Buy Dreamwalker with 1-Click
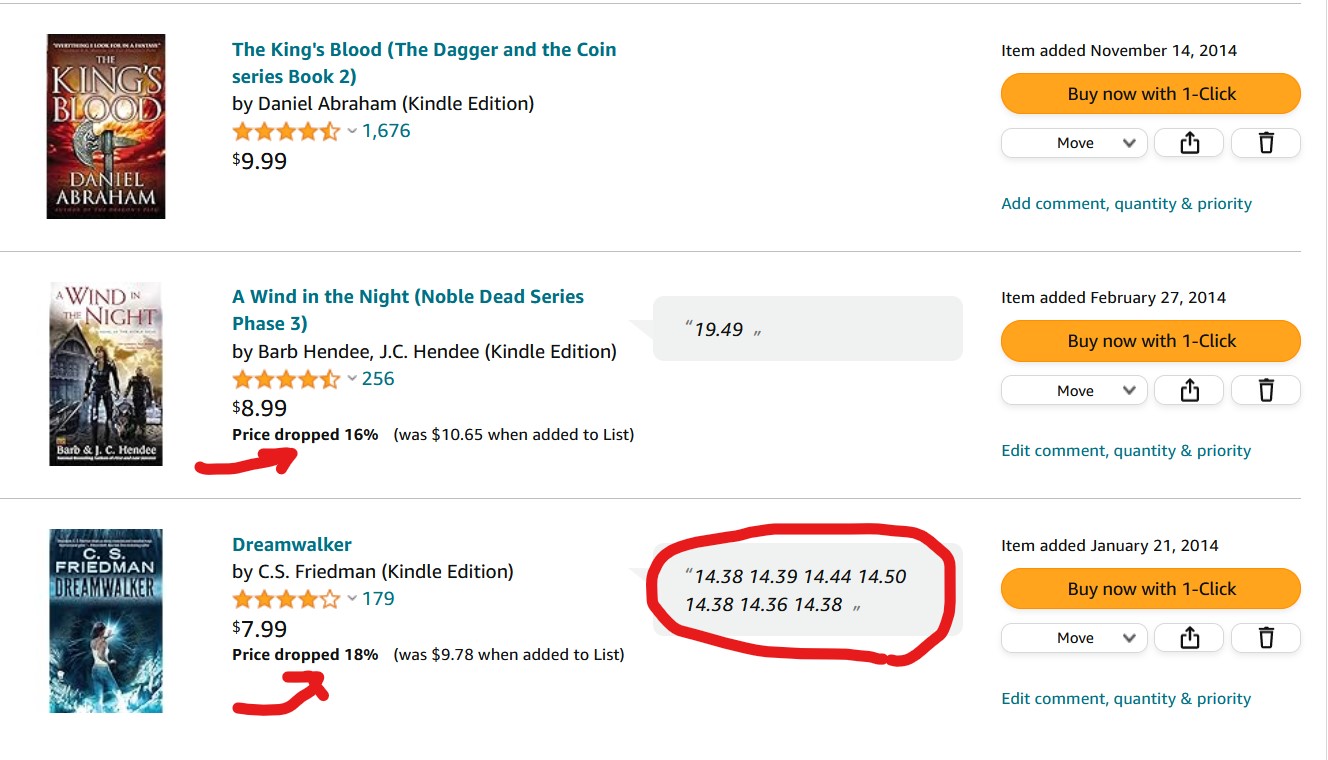Image resolution: width=1328 pixels, height=760 pixels. point(1150,589)
